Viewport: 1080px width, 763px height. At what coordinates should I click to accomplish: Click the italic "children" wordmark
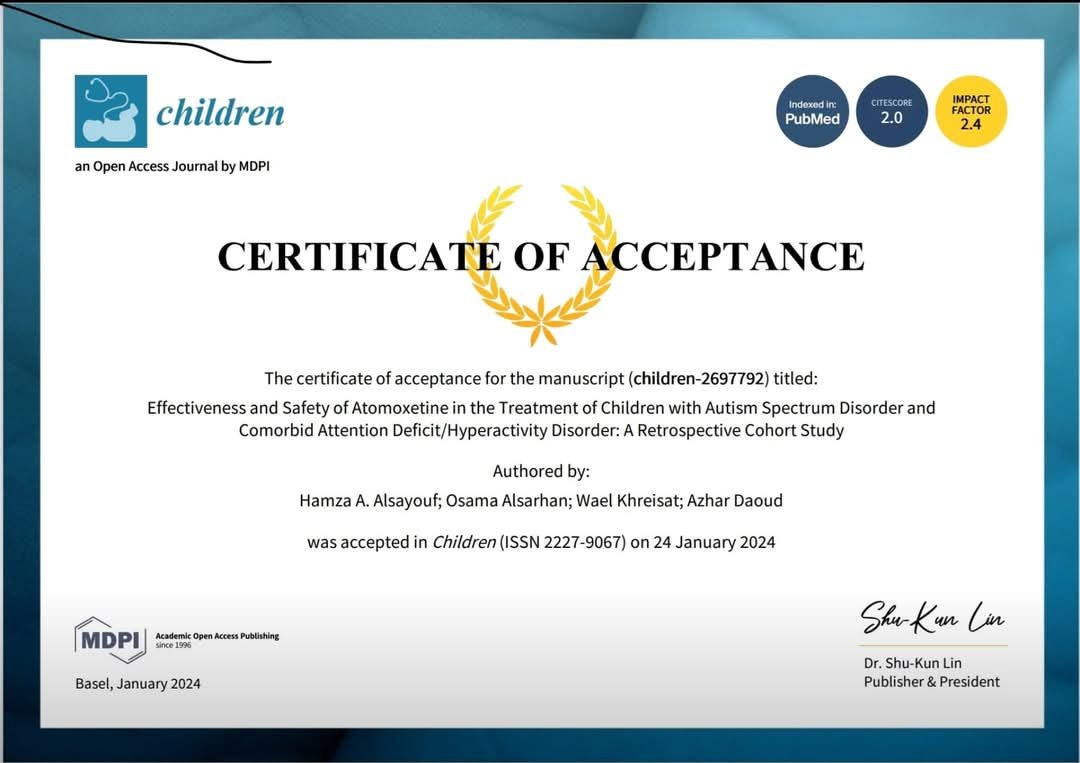click(220, 113)
